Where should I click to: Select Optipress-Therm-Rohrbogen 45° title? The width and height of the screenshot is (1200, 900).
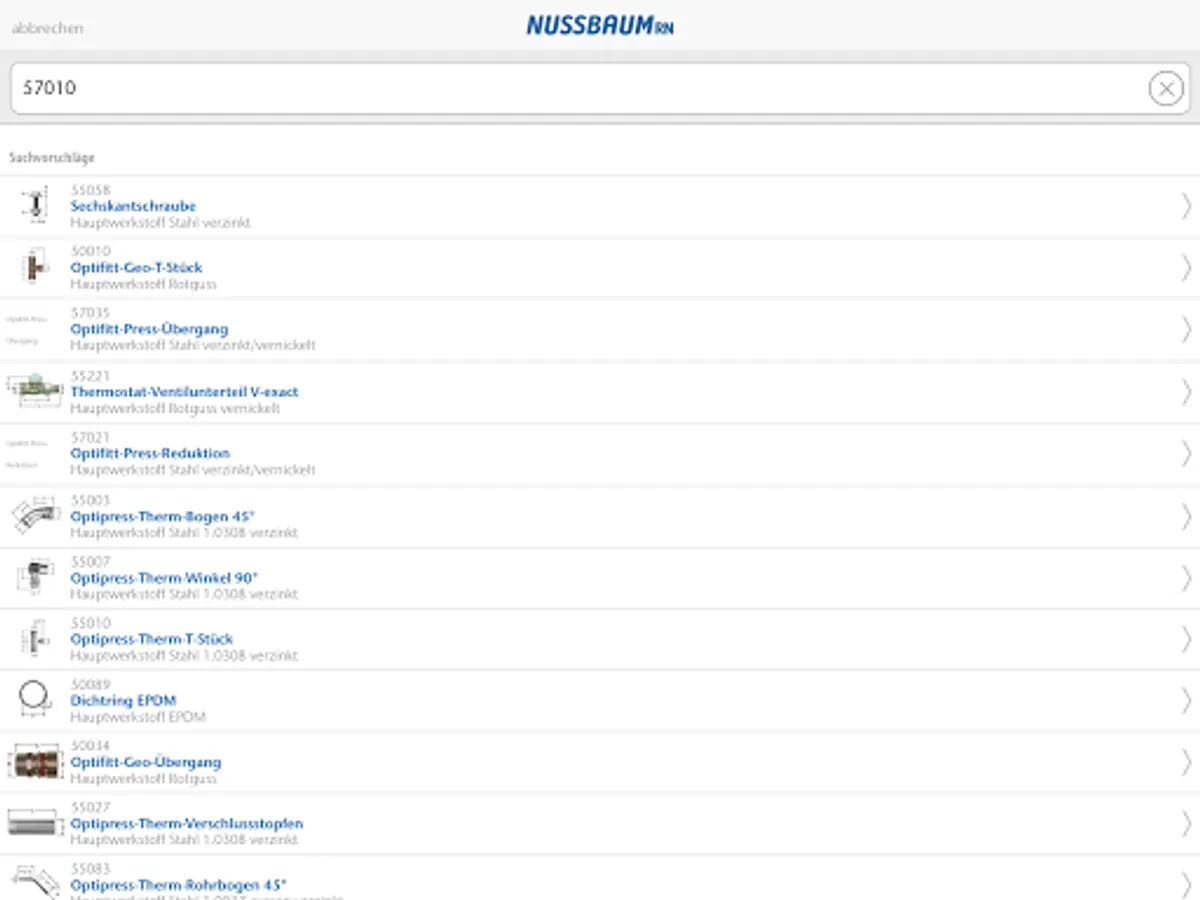[178, 885]
